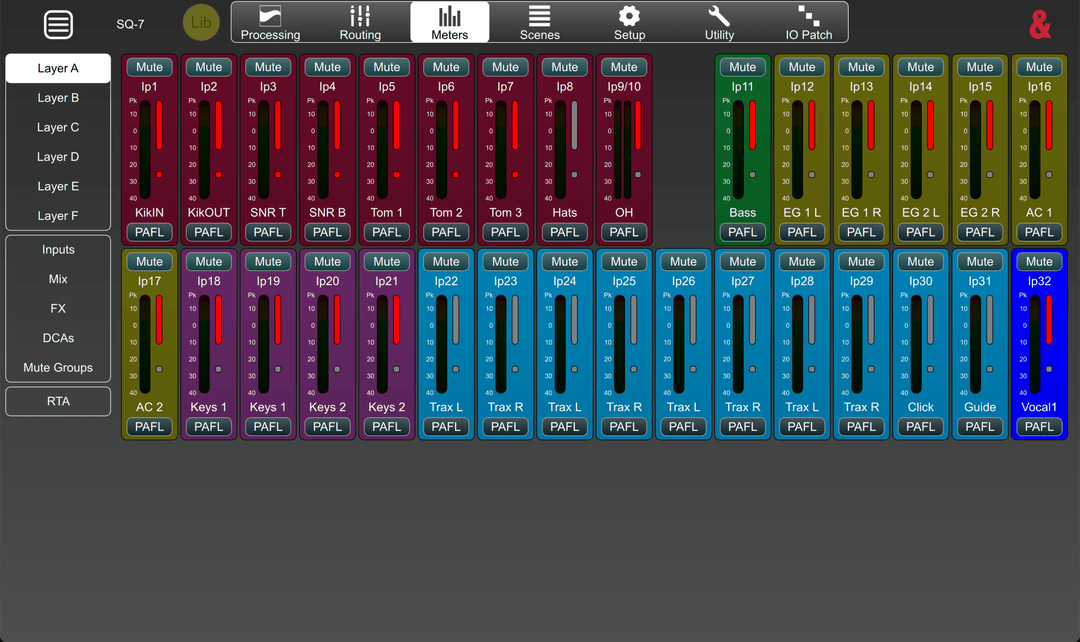
Task: Switch to the Meters tab
Action: [x=450, y=22]
